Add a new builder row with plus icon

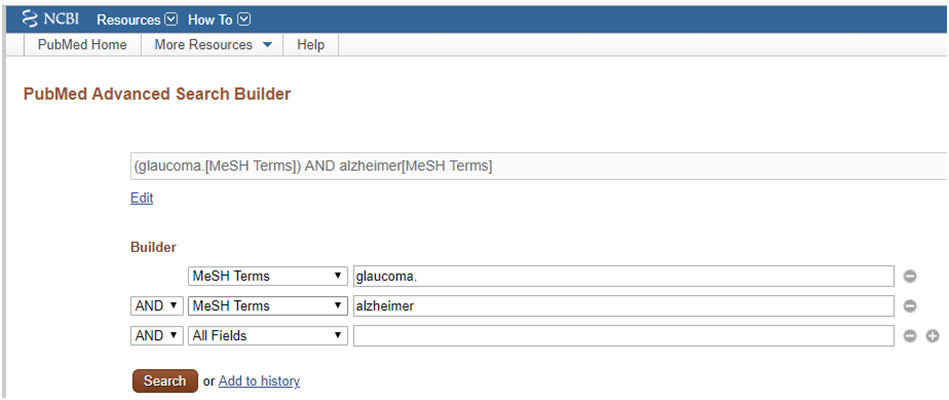pyautogui.click(x=933, y=336)
